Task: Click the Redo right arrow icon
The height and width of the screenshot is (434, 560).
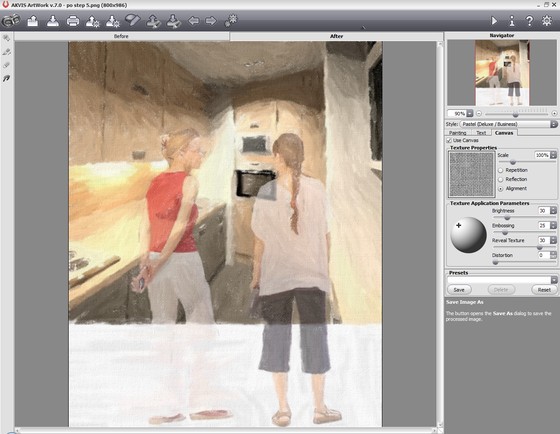Action: (211, 21)
